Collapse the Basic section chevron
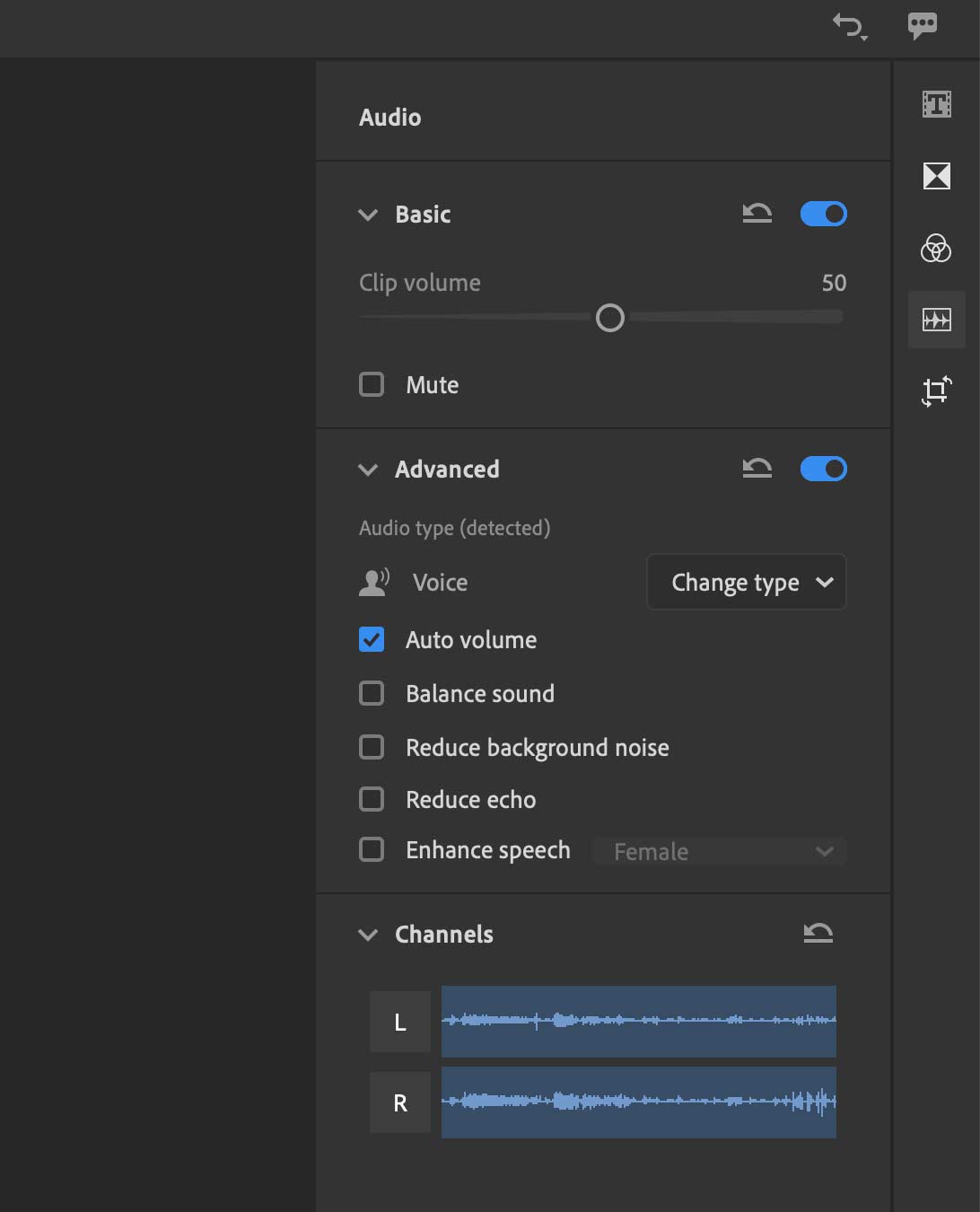The width and height of the screenshot is (980, 1212). (x=368, y=215)
